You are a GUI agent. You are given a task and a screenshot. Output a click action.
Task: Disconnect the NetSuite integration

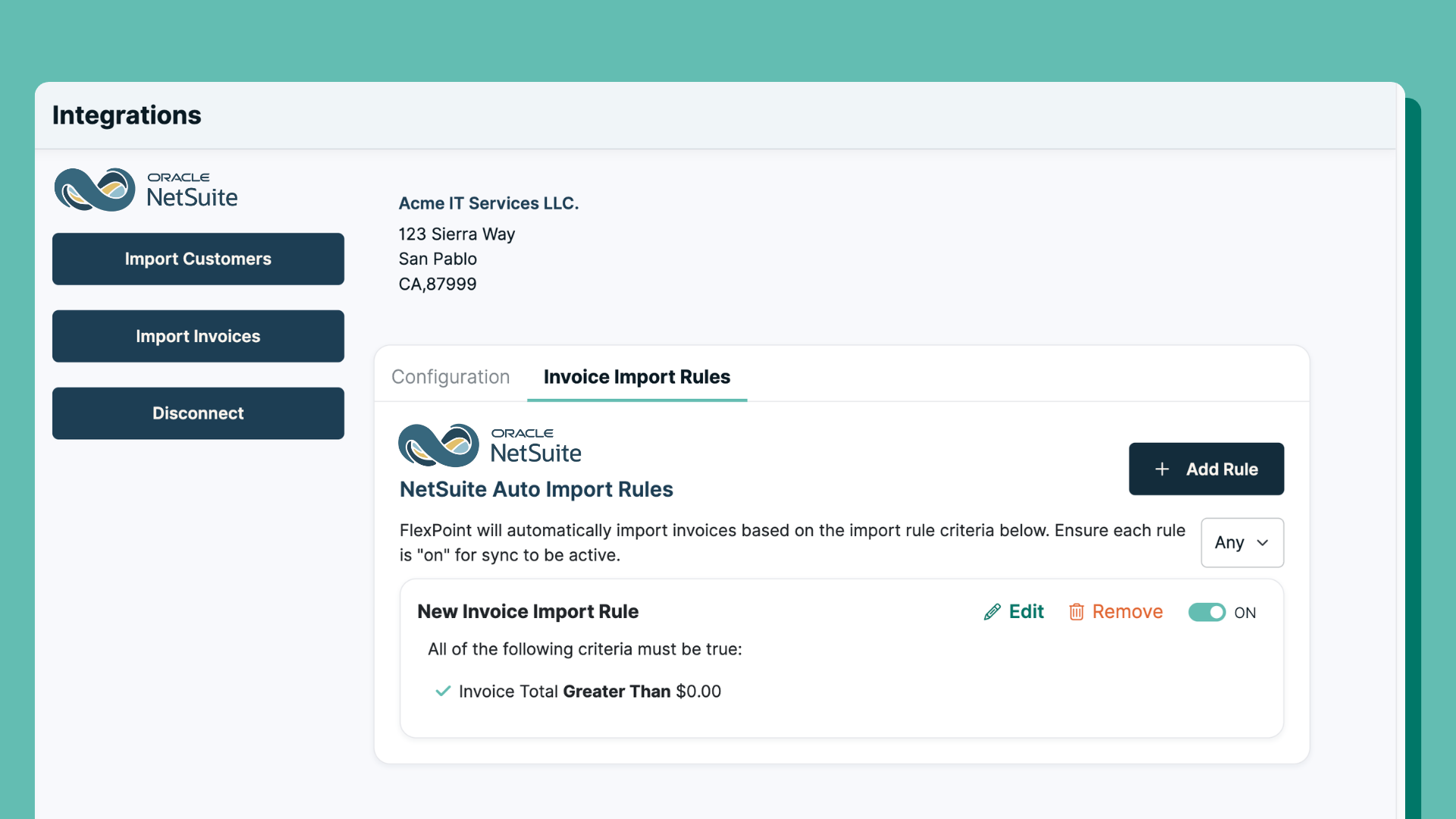198,413
